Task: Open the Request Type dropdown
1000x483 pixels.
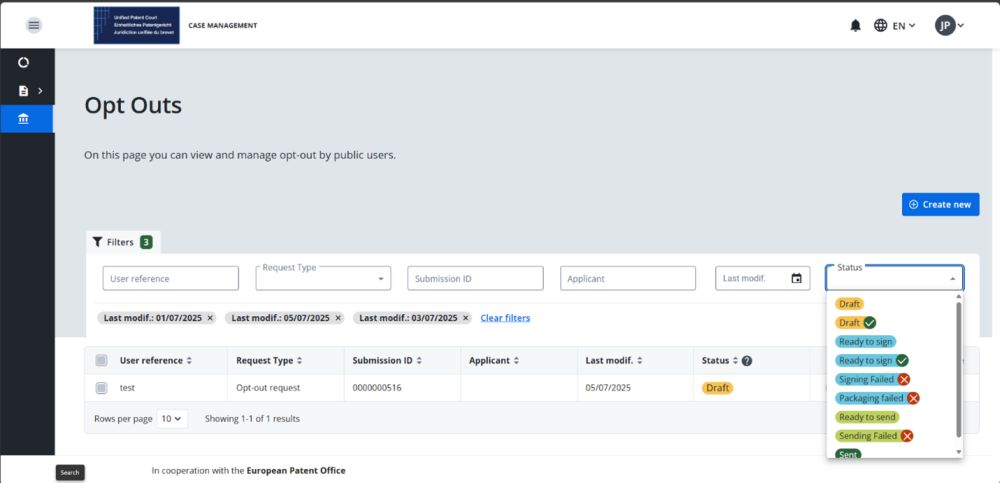Action: click(323, 278)
